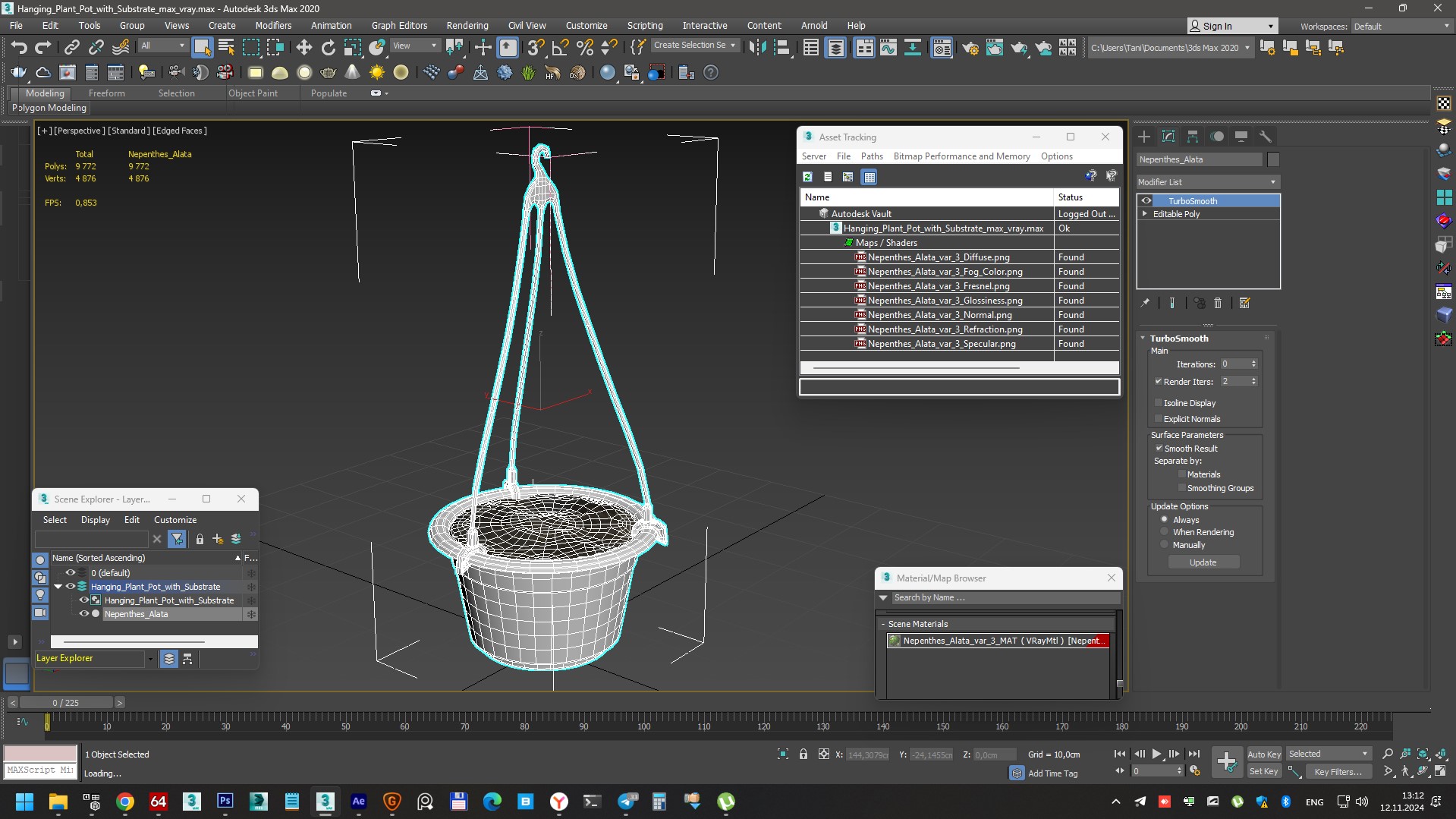Image resolution: width=1456 pixels, height=819 pixels.
Task: Click the Play Animation button
Action: [1156, 754]
